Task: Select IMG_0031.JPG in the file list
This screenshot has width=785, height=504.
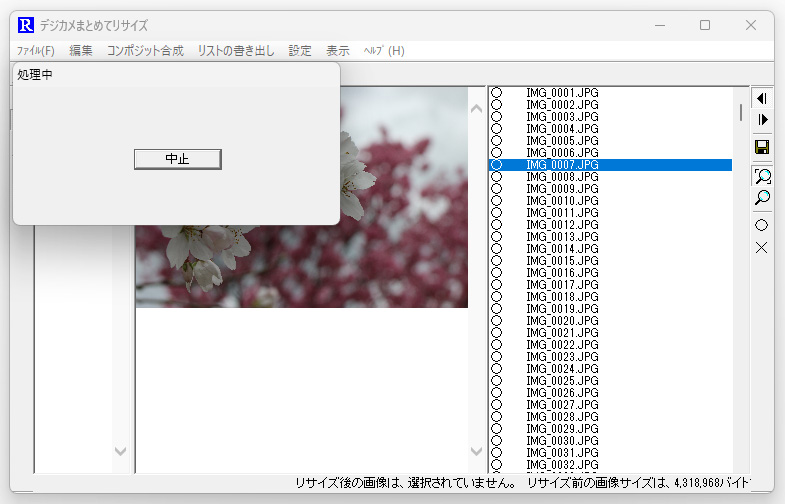Action: [x=610, y=453]
